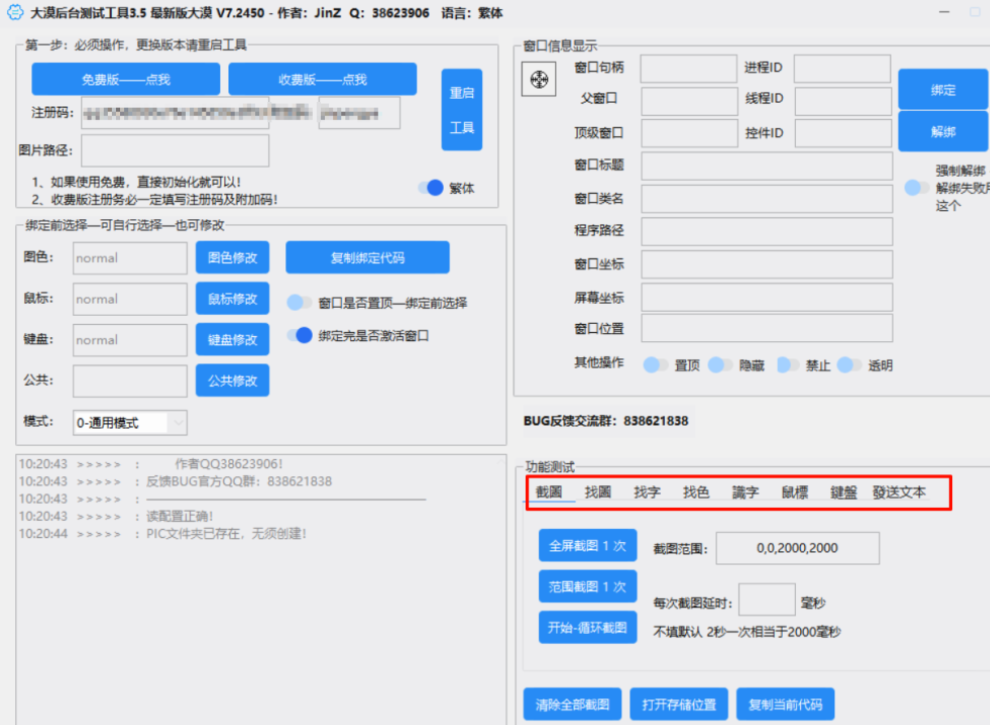Toggle 綁定完是否激活窗口 switch

(x=302, y=336)
